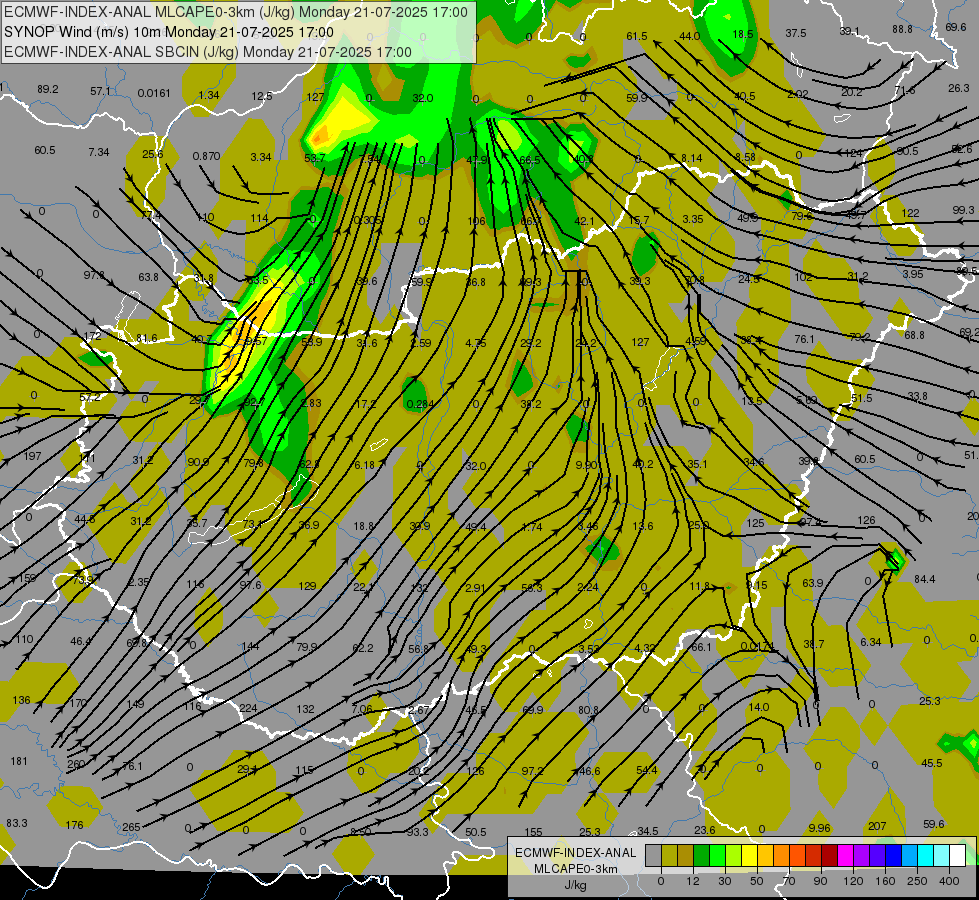Click the legend tick label 400
The height and width of the screenshot is (900, 979).
(x=949, y=881)
